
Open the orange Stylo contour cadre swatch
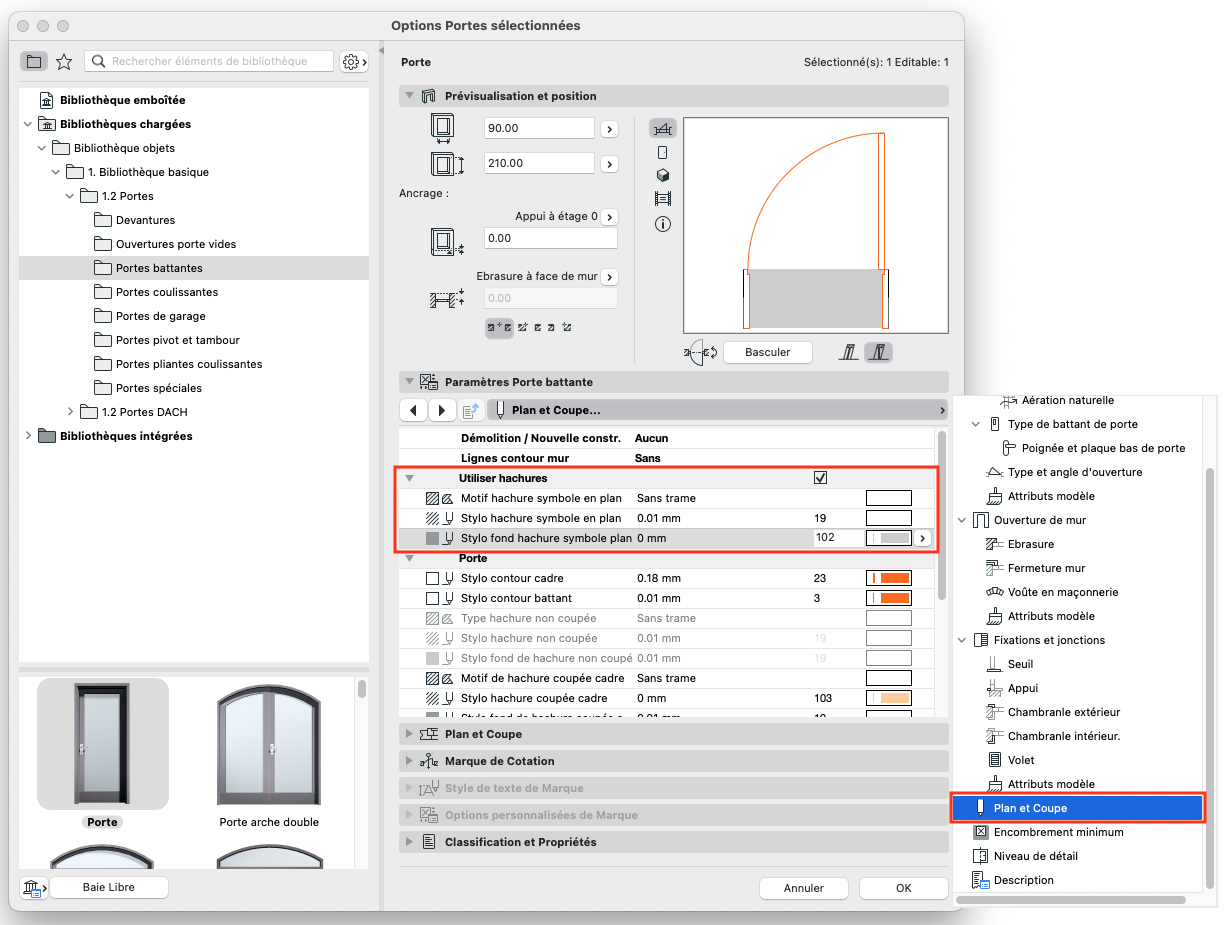888,578
